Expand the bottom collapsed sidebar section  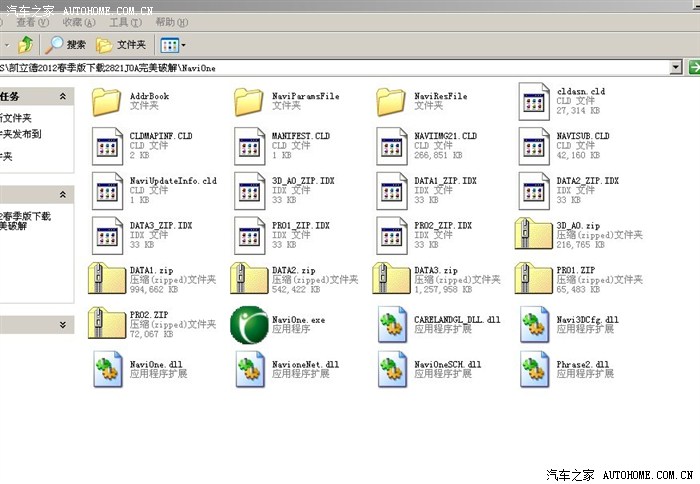click(x=63, y=324)
